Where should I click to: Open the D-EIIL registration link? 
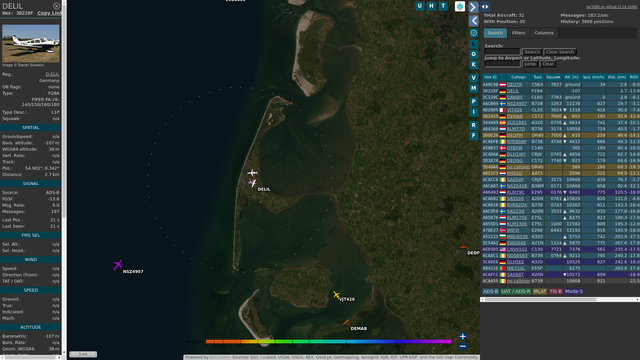coord(52,74)
